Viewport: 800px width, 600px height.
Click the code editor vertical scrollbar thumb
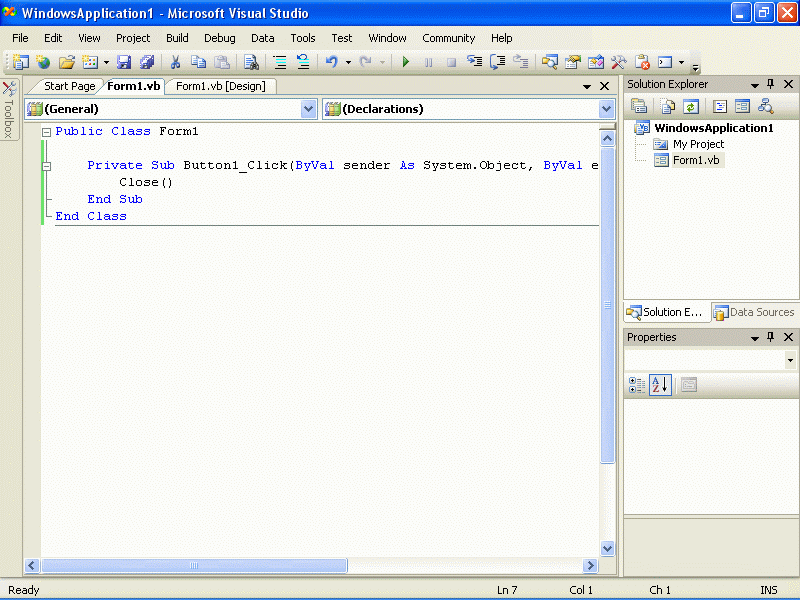607,305
